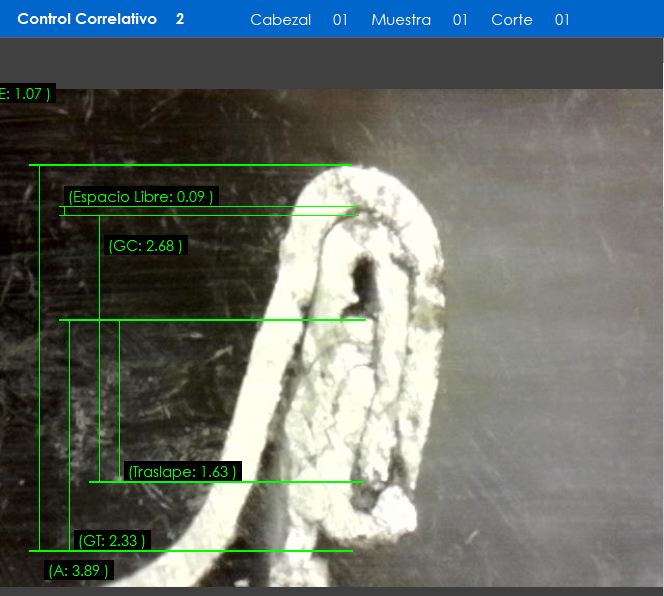664x596 pixels.
Task: Select the green line right of Espacio Libre
Action: click(x=290, y=207)
